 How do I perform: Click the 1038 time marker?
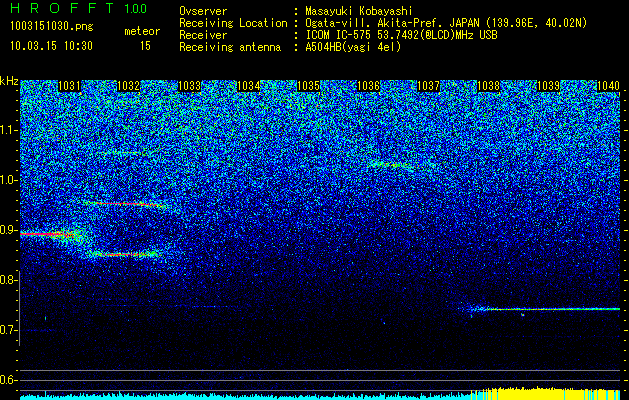[x=489, y=86]
